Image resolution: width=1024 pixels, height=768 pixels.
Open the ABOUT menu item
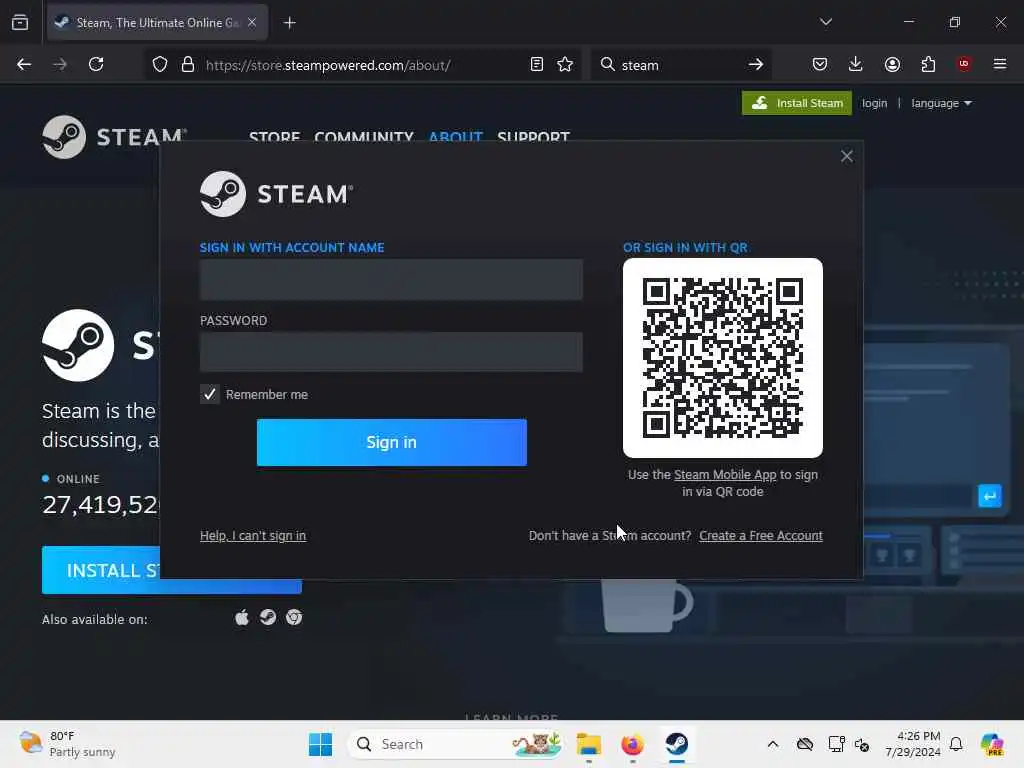(455, 136)
